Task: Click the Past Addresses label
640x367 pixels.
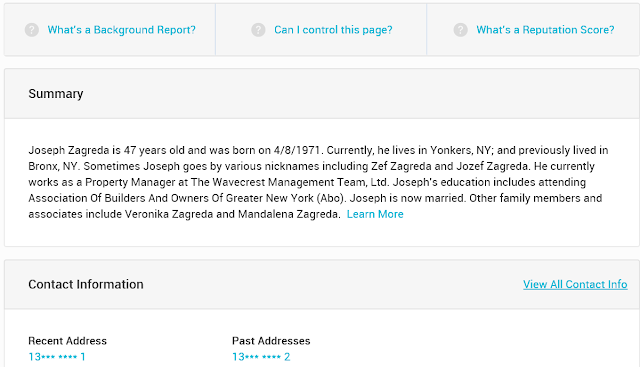Action: [x=271, y=341]
